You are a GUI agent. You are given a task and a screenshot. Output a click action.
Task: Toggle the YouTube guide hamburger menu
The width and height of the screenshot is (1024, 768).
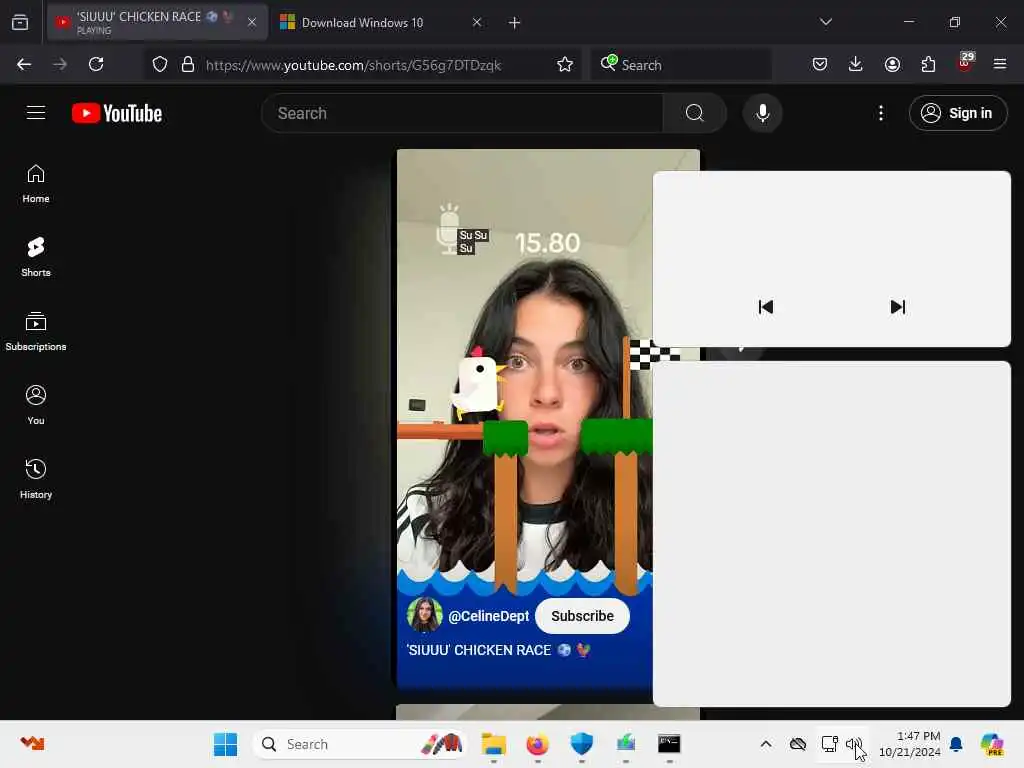click(36, 113)
